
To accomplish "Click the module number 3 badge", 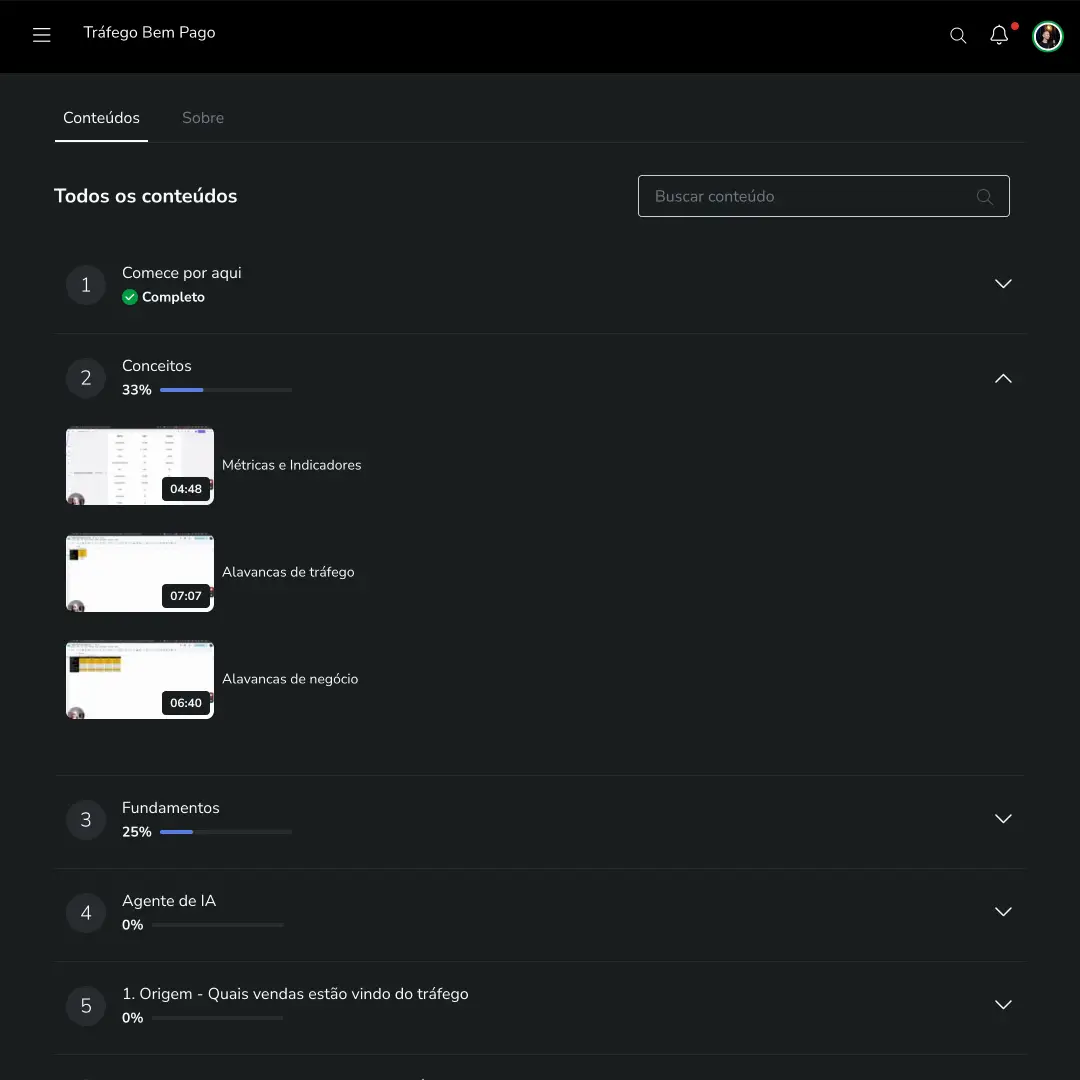I will tap(85, 820).
